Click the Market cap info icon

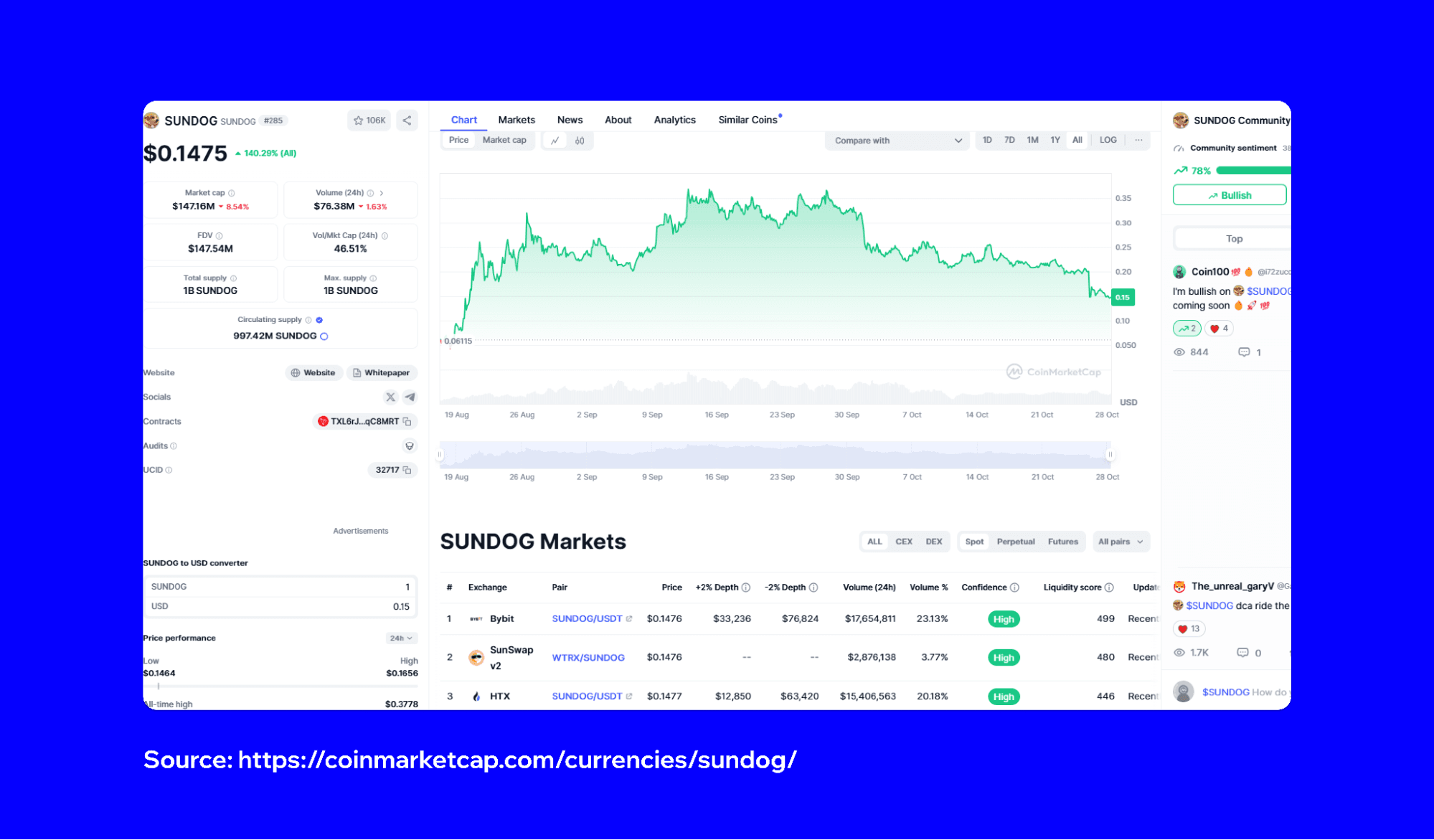pos(232,193)
